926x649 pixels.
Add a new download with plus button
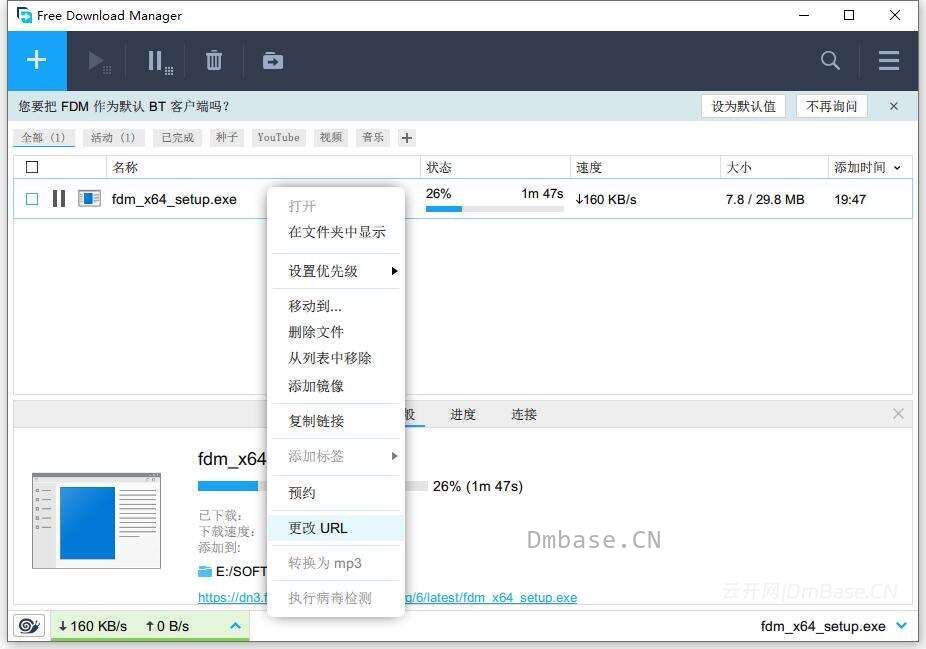click(37, 60)
